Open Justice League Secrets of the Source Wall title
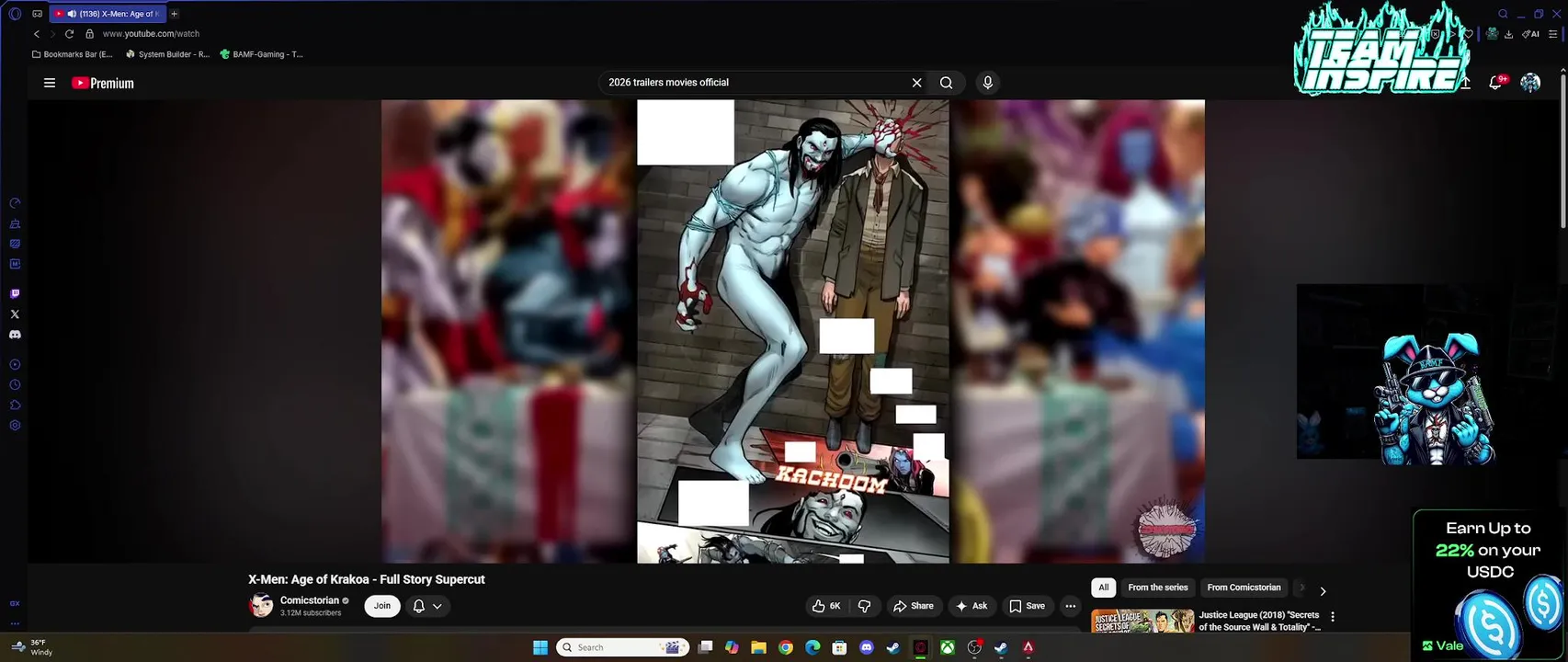Viewport: 1568px width, 662px height. [1259, 622]
